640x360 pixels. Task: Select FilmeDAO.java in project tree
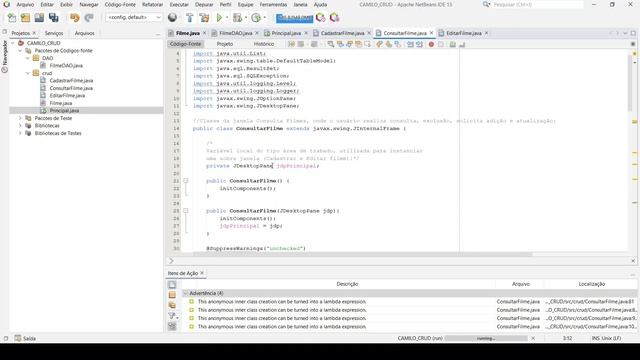[x=66, y=65]
